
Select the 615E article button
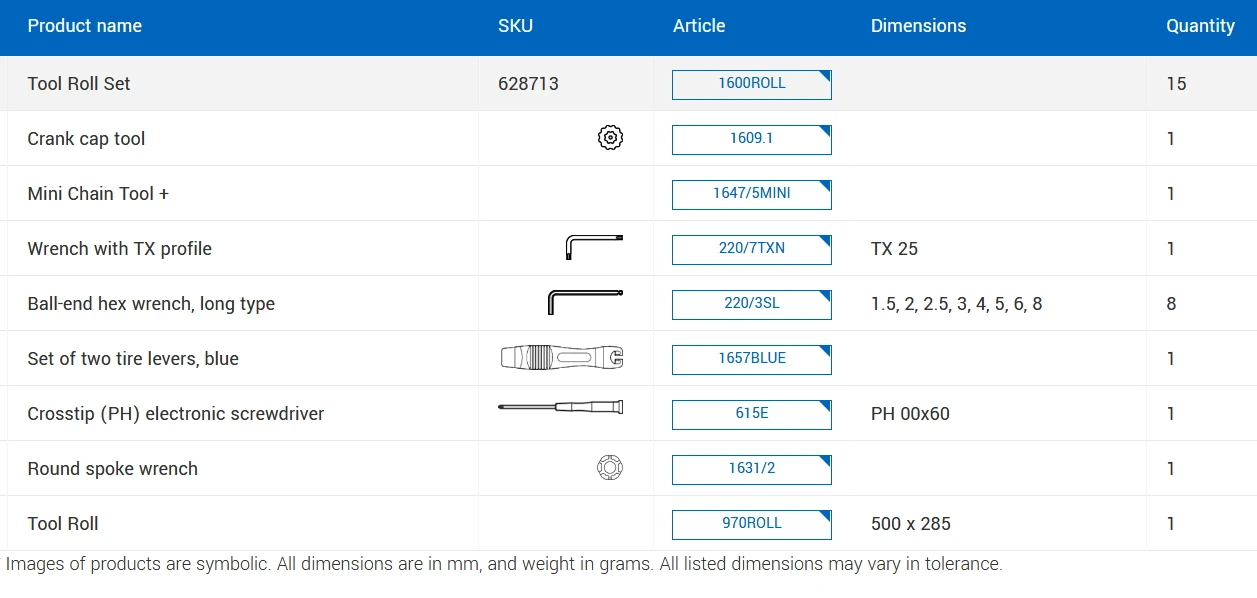(x=751, y=414)
